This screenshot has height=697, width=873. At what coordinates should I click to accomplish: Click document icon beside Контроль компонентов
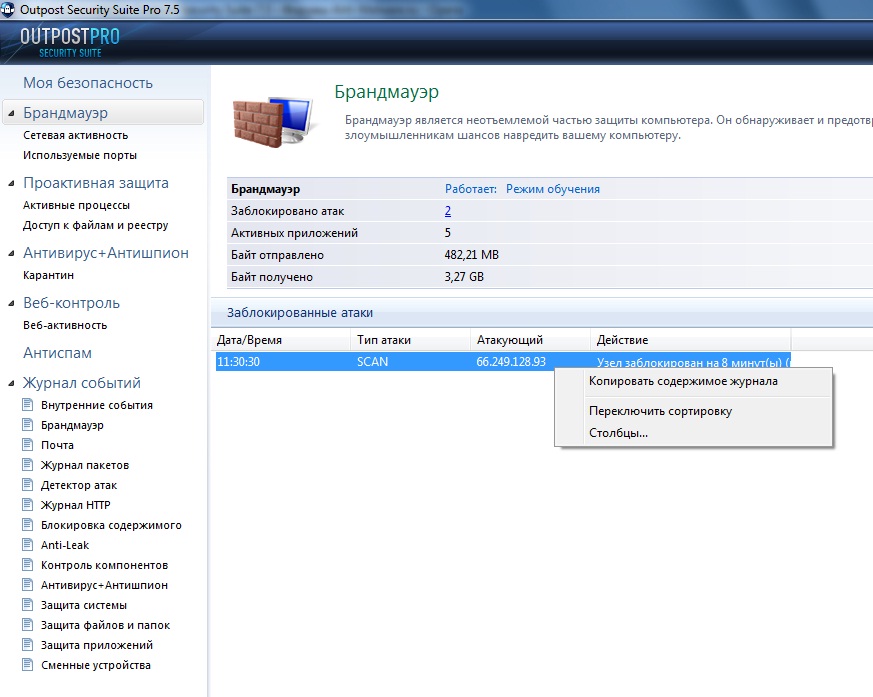(x=27, y=565)
